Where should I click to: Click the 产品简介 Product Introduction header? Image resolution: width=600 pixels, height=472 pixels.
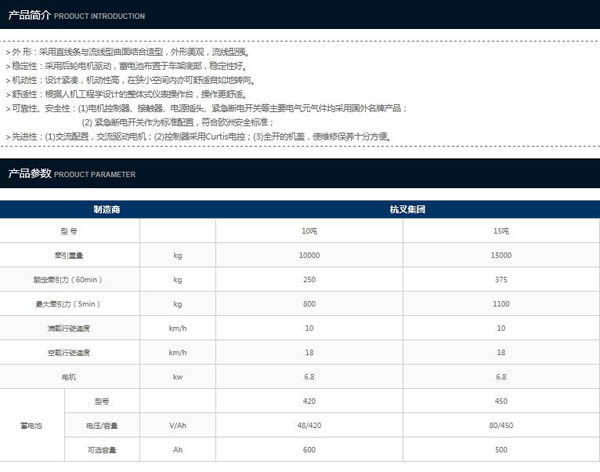pyautogui.click(x=76, y=16)
